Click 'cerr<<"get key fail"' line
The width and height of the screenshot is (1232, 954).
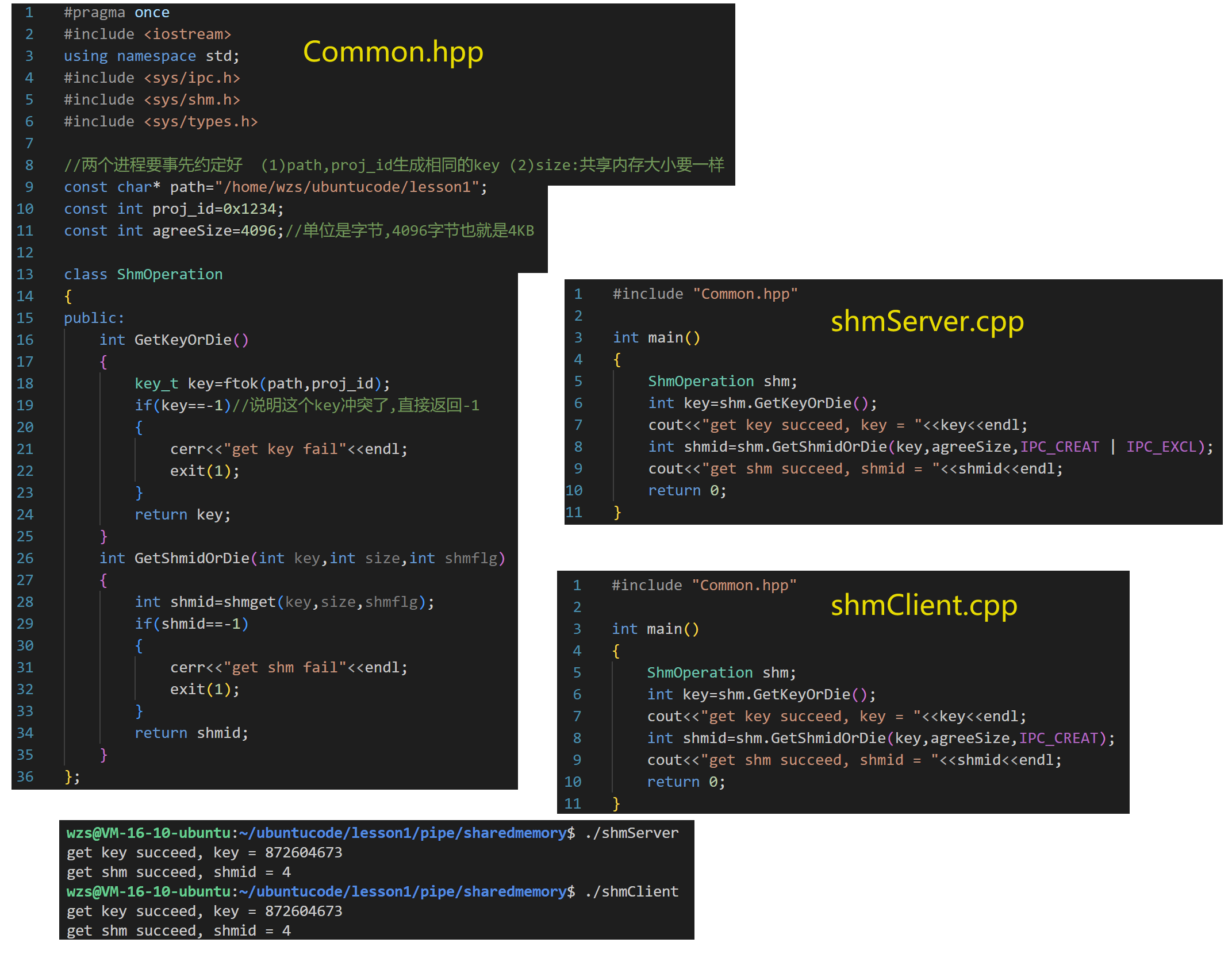tap(289, 449)
